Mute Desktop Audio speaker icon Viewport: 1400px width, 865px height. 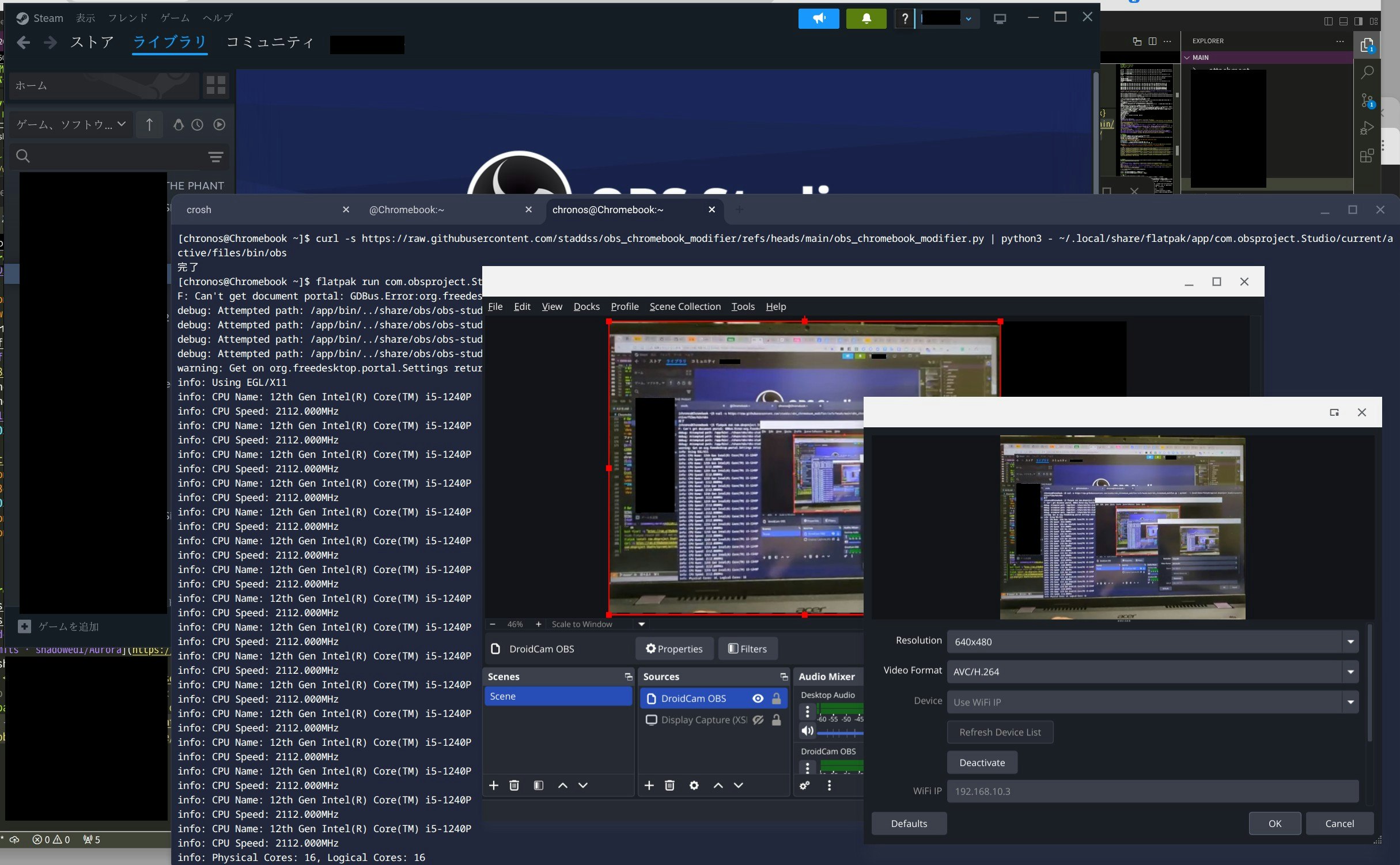point(807,731)
